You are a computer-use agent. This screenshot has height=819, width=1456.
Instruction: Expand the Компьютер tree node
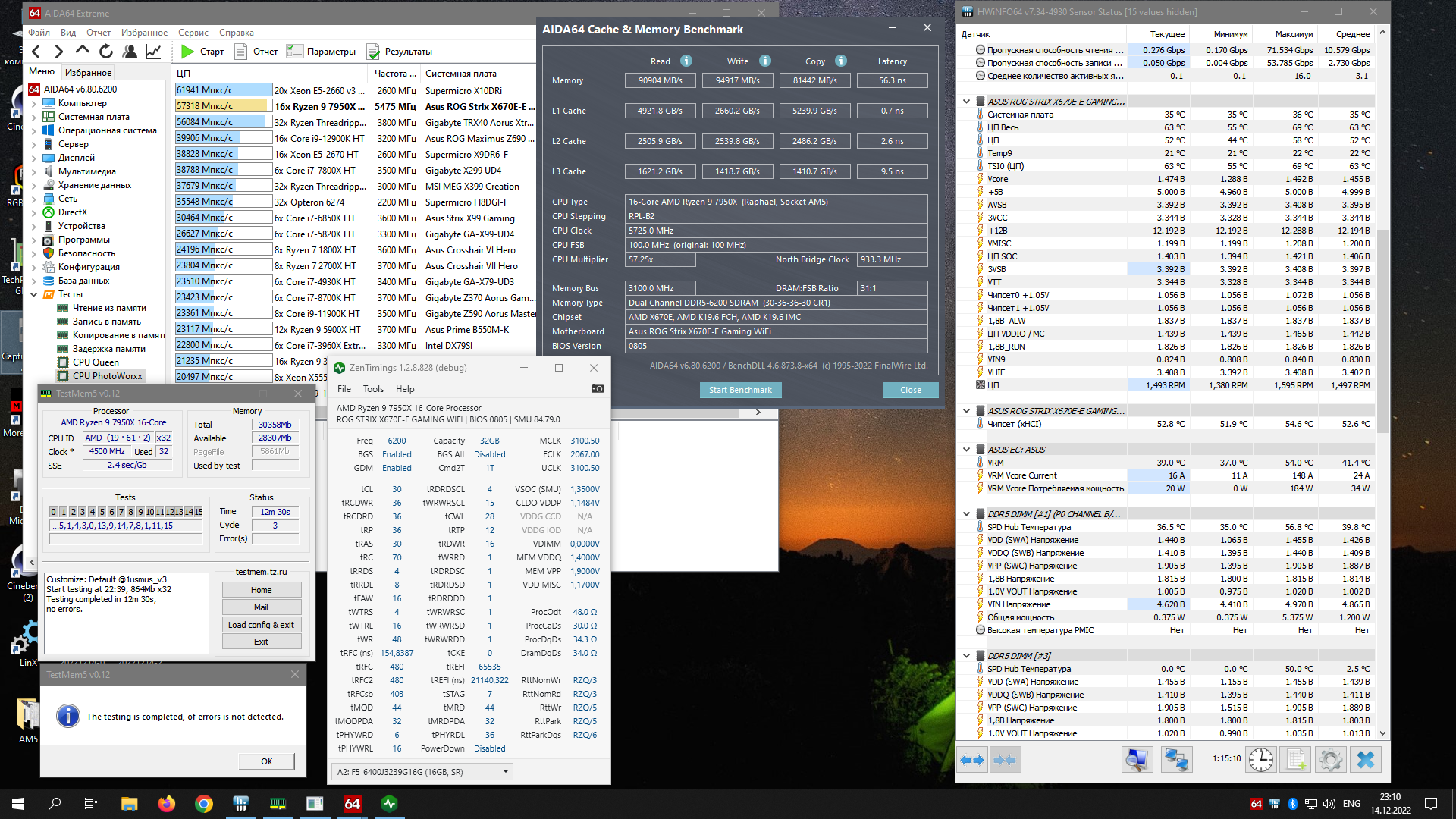tap(33, 103)
